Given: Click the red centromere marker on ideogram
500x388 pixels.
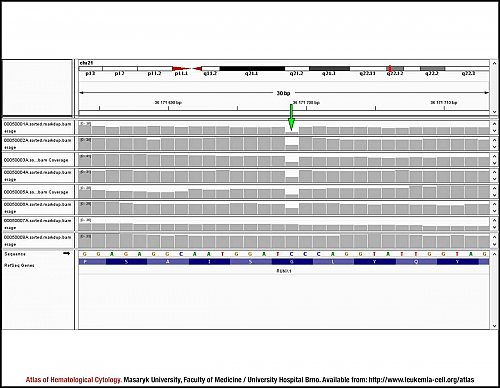Looking at the screenshot, I should coord(187,69).
